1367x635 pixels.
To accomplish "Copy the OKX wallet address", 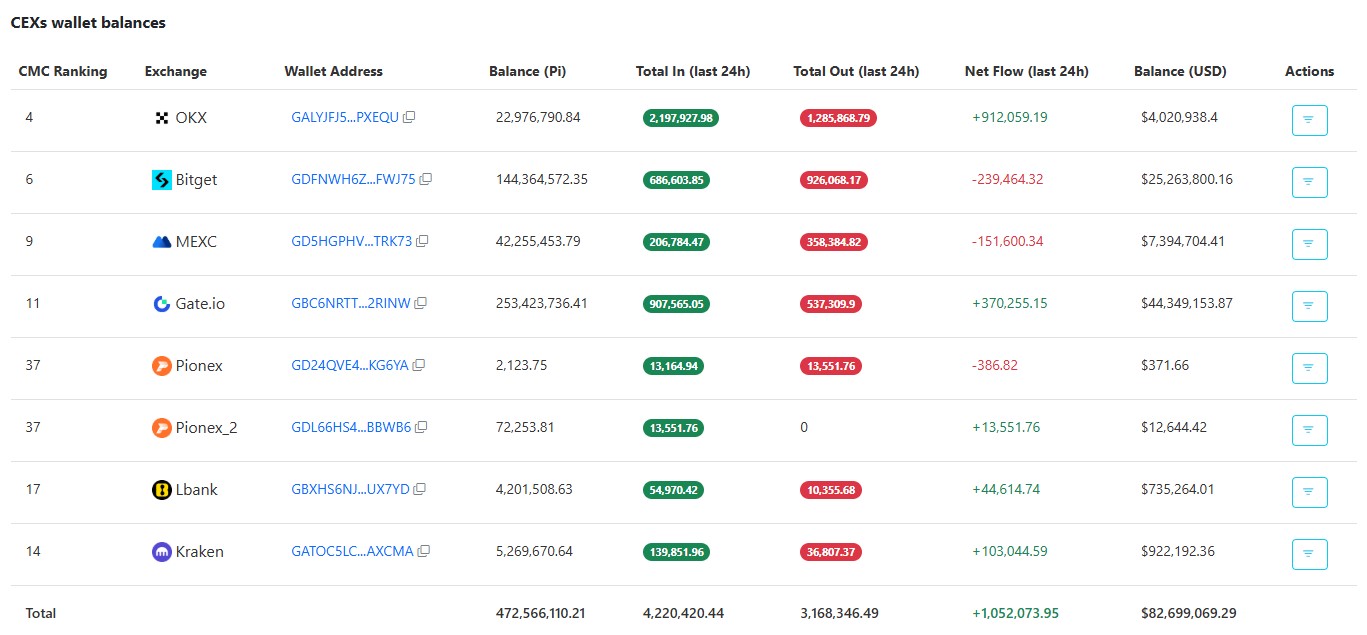I will tap(409, 118).
